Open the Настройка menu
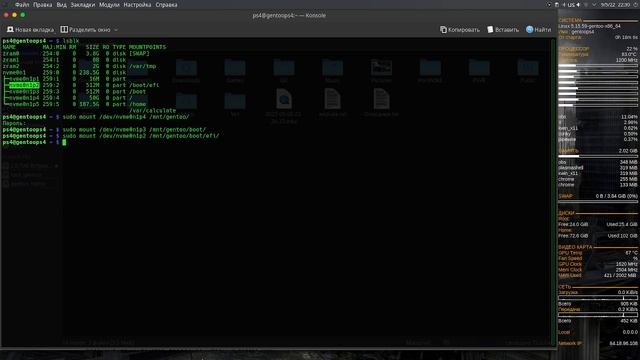This screenshot has width=640, height=360. [x=137, y=5]
